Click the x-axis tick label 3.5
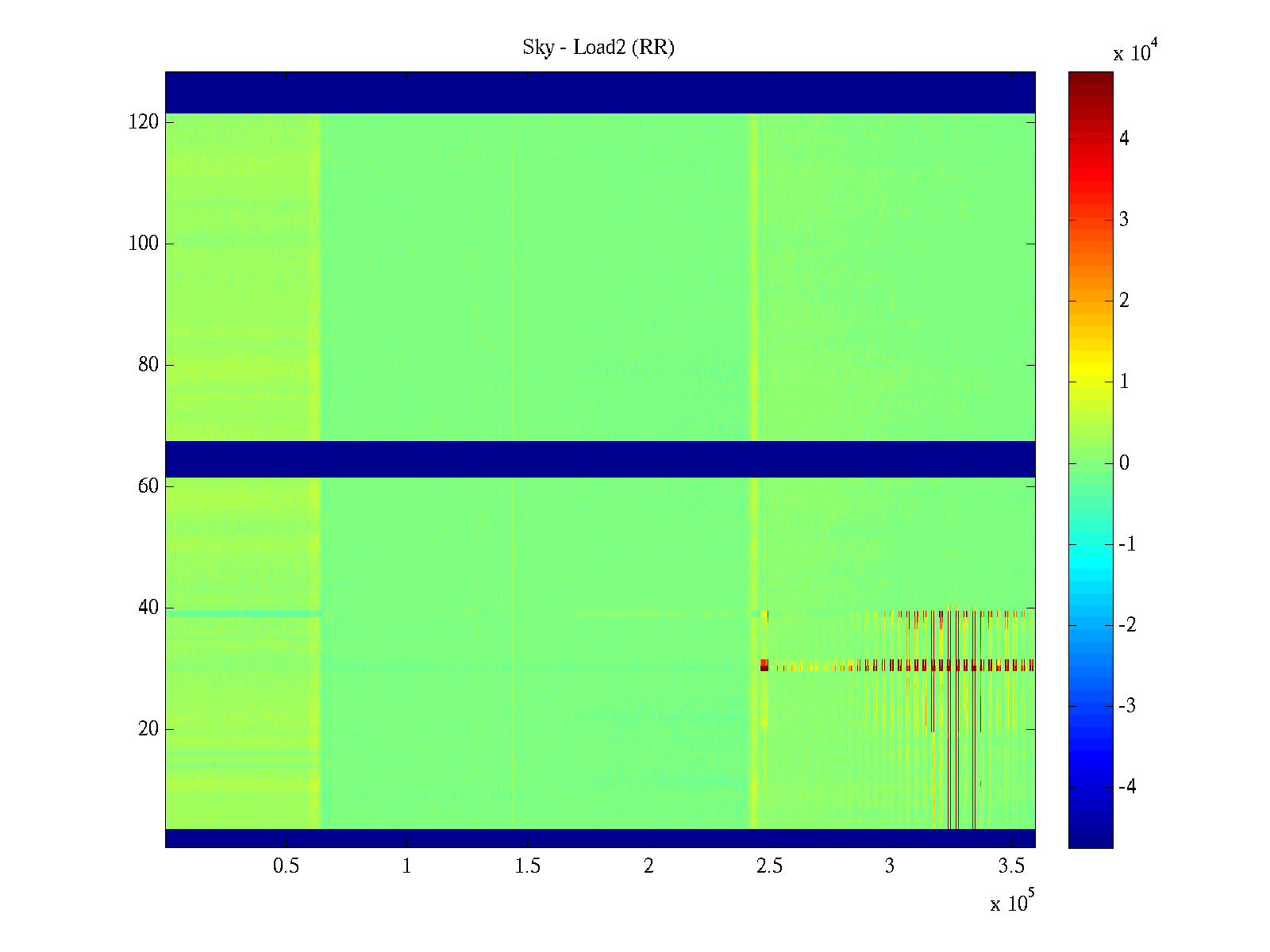This screenshot has width=1270, height=952. pos(1011,866)
